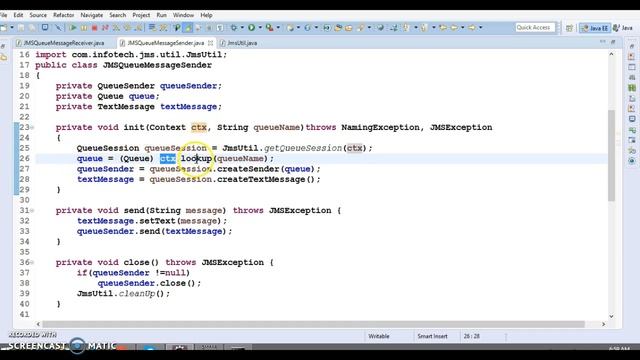Click the Open Task toolbar icon
This screenshot has width=640, height=360.
[349, 28]
